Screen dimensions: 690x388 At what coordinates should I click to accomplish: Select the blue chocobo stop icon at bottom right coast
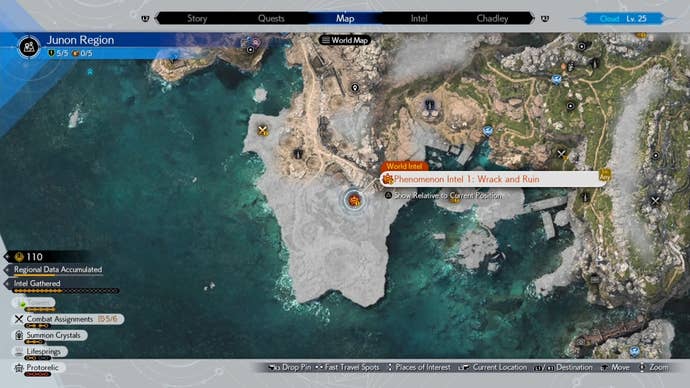634,351
